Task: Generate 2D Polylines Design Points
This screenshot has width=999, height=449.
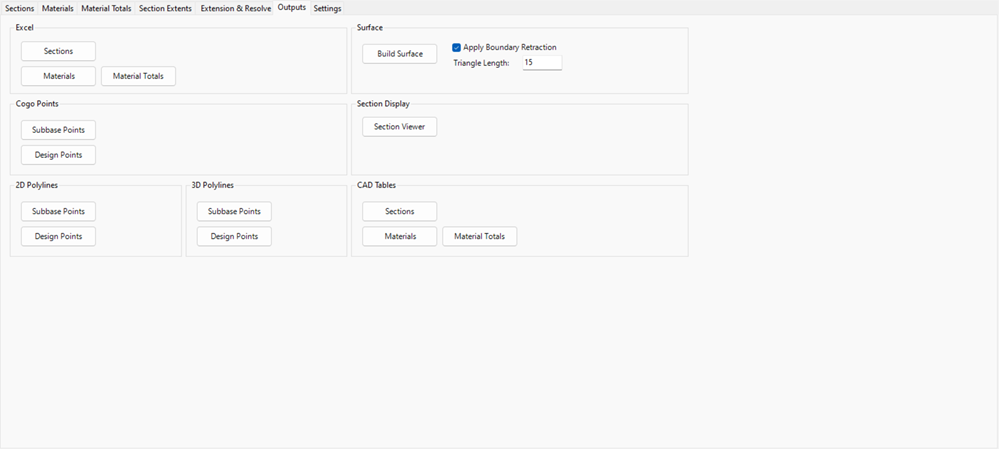Action: point(58,236)
